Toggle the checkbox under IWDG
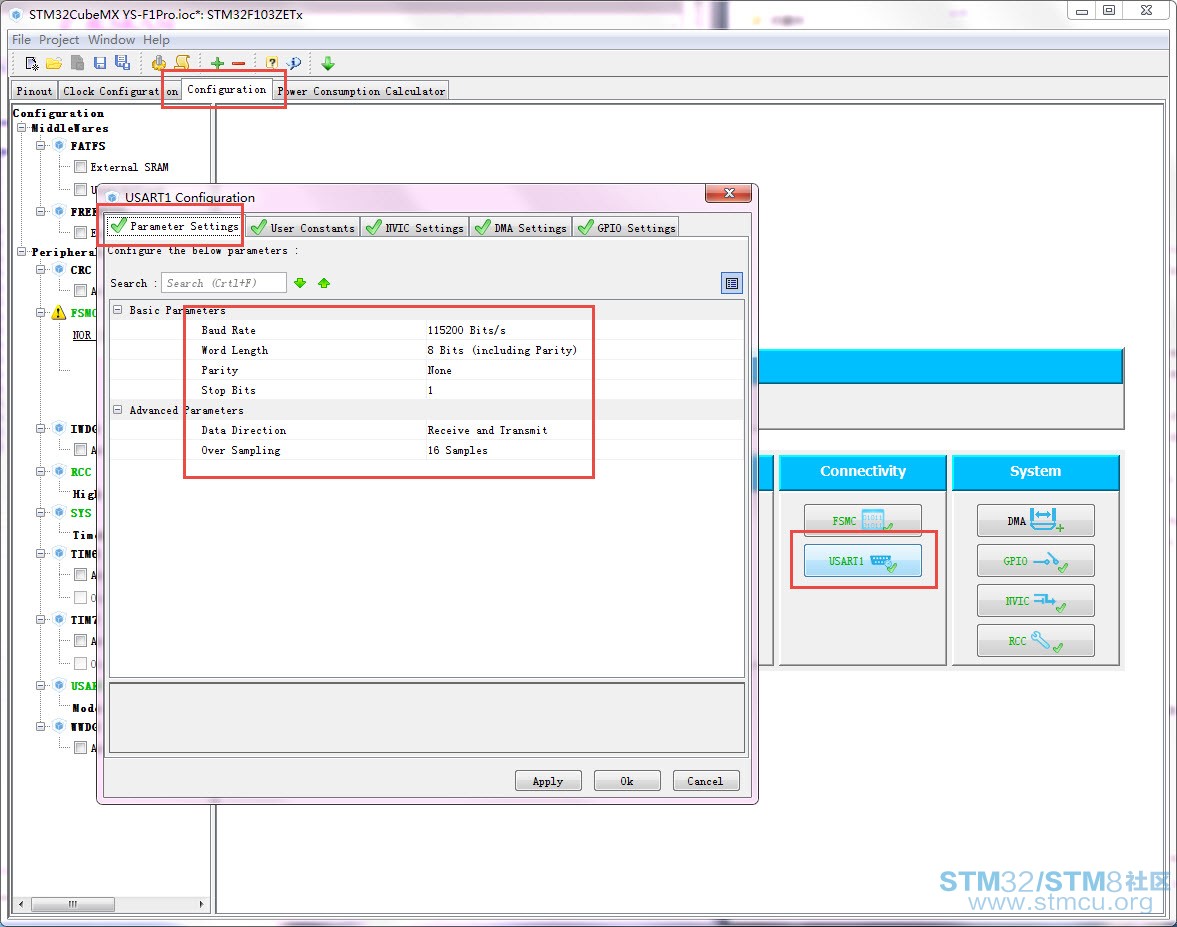Viewport: 1177px width, 927px height. coord(80,450)
